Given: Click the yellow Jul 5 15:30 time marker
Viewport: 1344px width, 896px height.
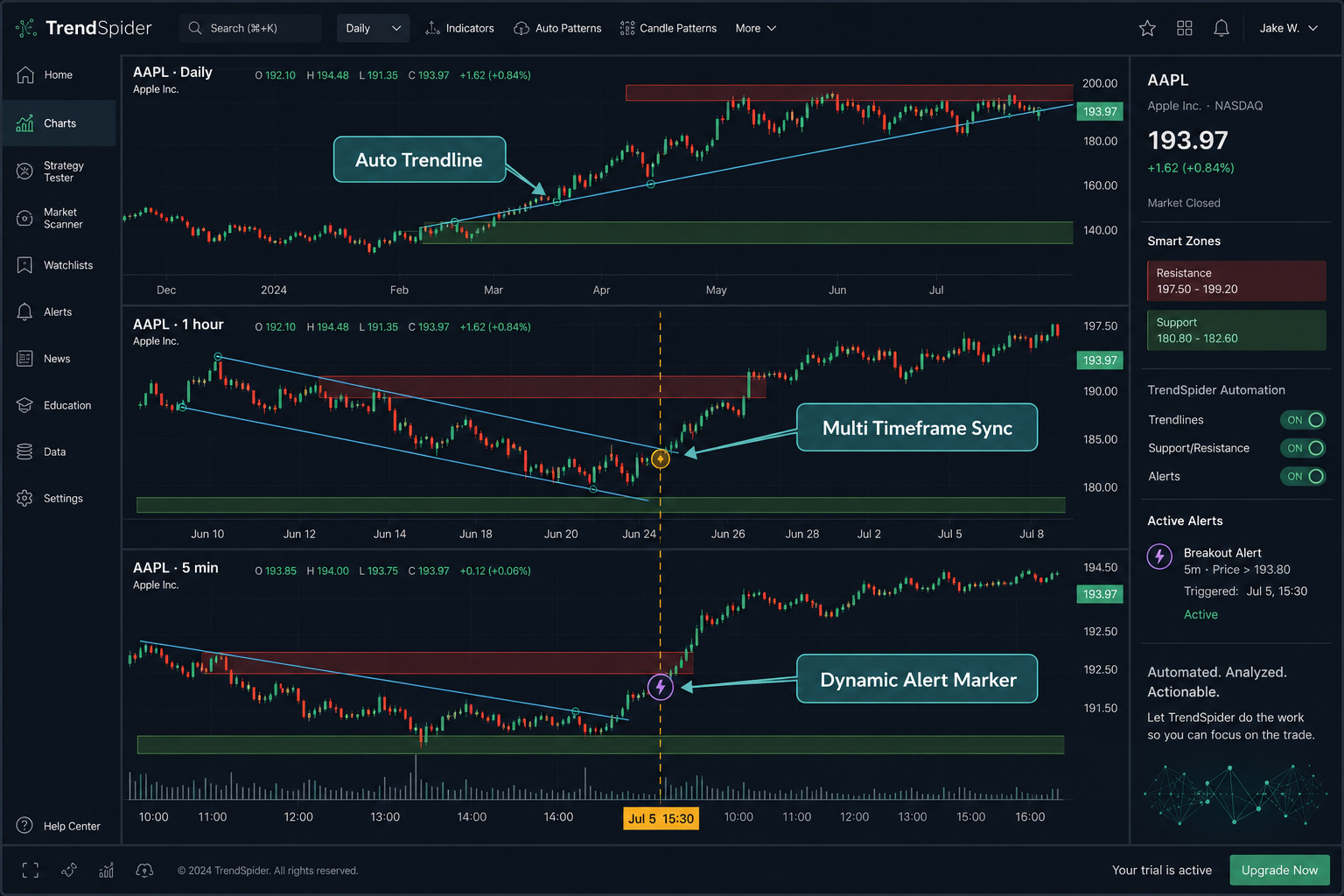Looking at the screenshot, I should [661, 819].
